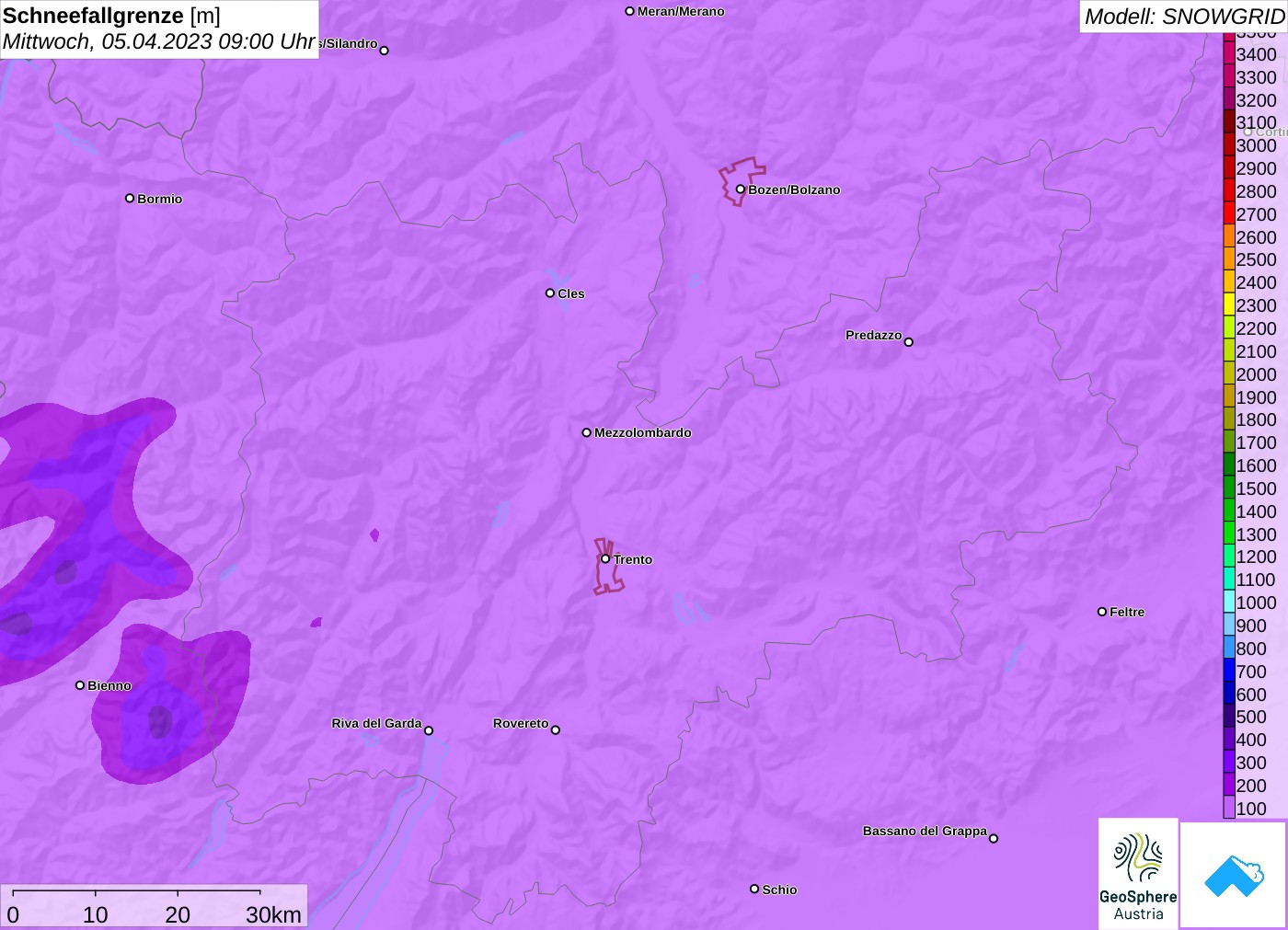1288x930 pixels.
Task: Click the legend value "3000"
Action: tap(1256, 145)
